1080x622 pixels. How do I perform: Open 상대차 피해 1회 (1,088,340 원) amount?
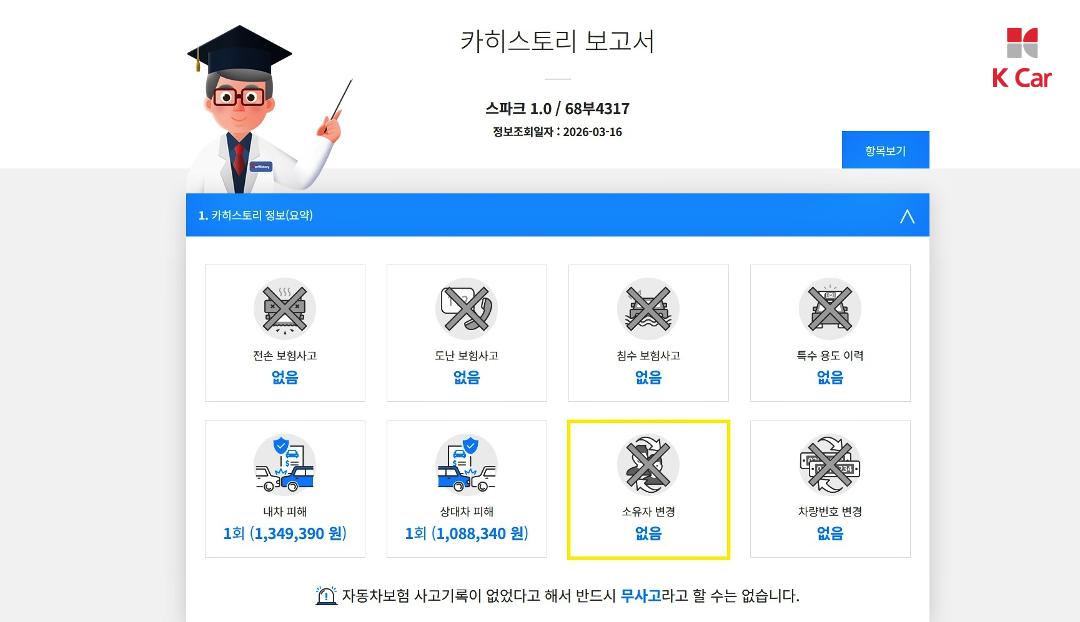click(x=466, y=533)
